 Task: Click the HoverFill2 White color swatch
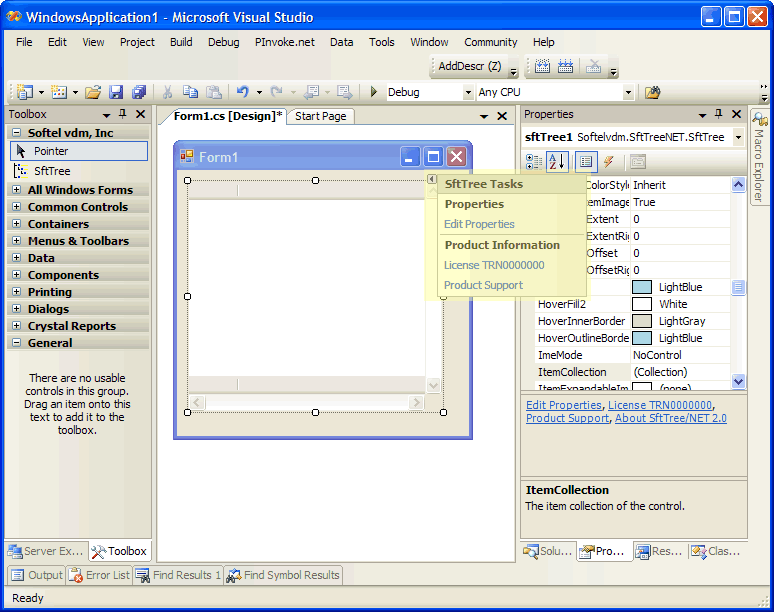tap(642, 304)
